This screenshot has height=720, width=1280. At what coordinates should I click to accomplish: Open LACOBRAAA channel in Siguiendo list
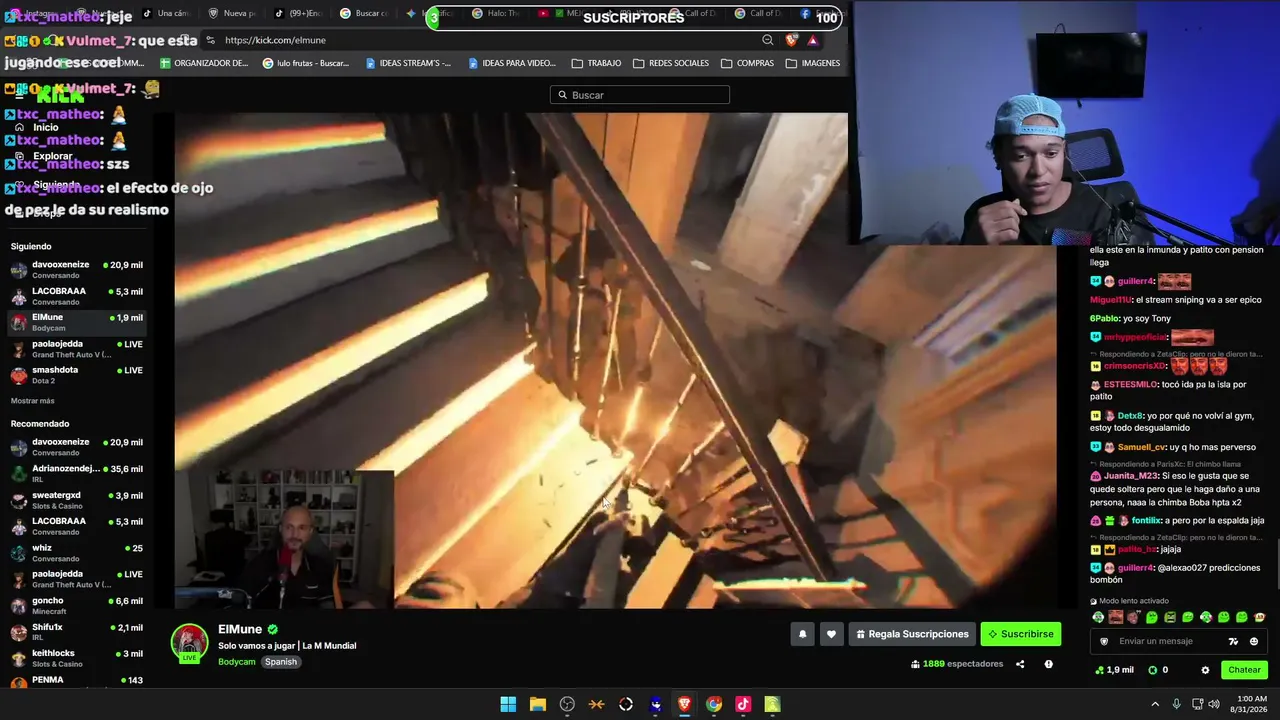tap(77, 296)
